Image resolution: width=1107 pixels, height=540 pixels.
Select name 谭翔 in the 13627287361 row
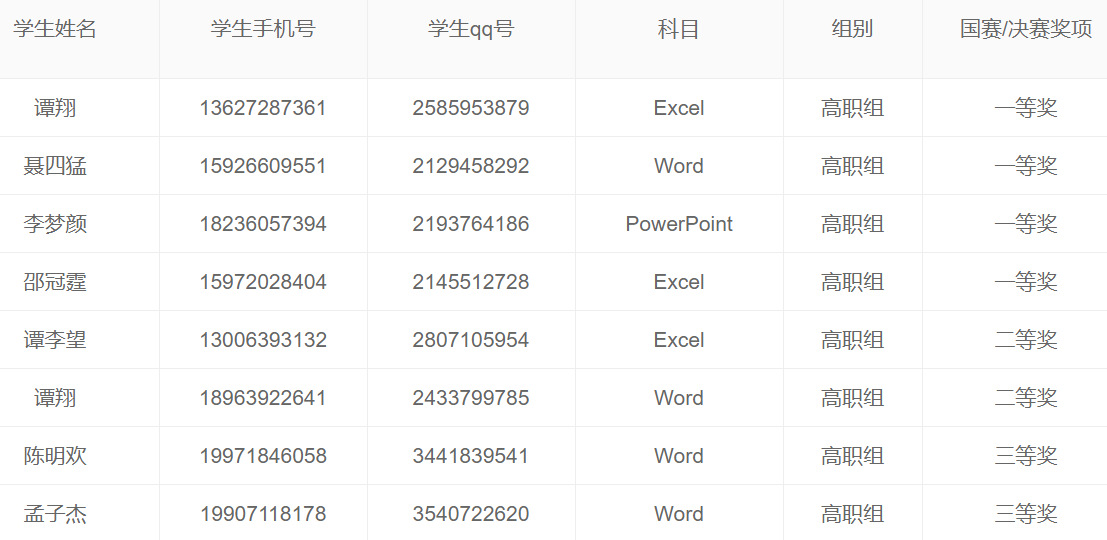[x=55, y=108]
